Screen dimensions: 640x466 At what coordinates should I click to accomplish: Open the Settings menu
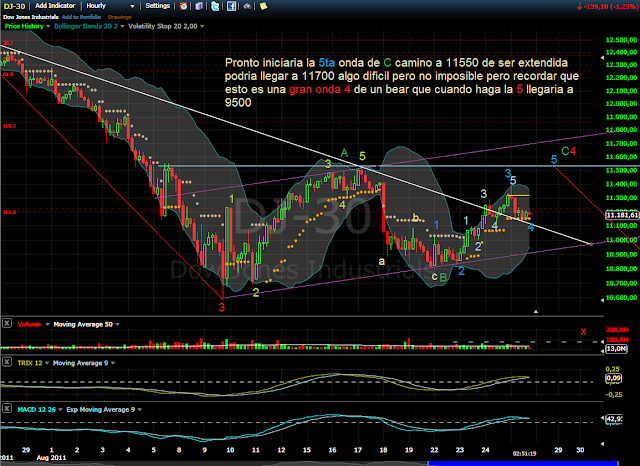(158, 6)
